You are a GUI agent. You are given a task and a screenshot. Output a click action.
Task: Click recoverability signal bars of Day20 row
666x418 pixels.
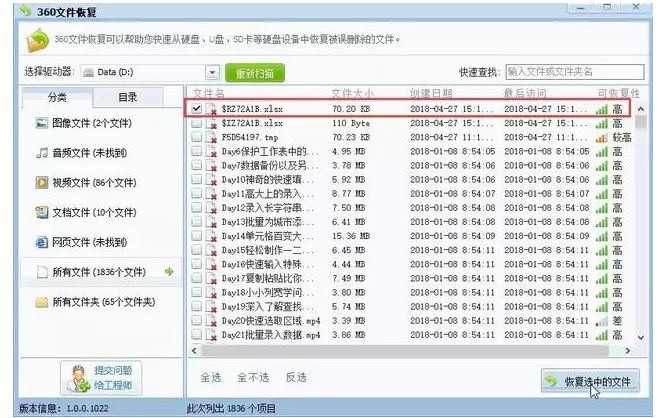click(x=601, y=321)
